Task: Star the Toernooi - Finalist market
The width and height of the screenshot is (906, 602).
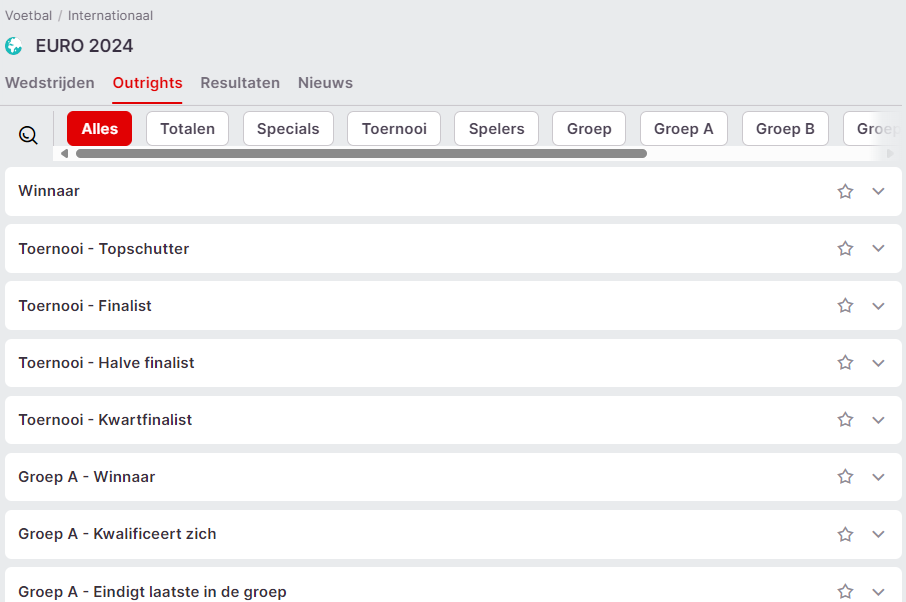Action: tap(845, 306)
